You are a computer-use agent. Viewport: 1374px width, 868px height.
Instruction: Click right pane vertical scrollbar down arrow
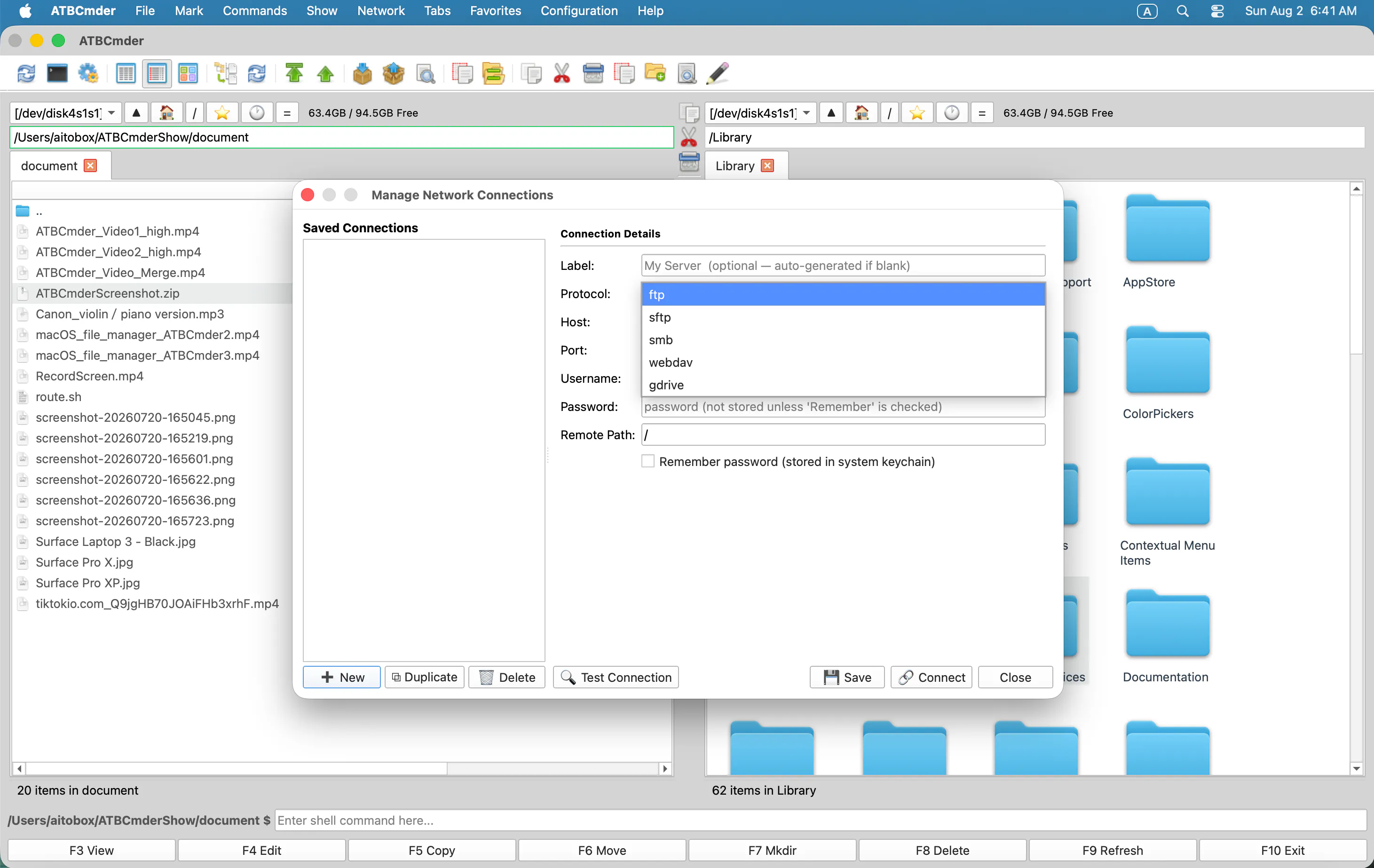tap(1357, 769)
